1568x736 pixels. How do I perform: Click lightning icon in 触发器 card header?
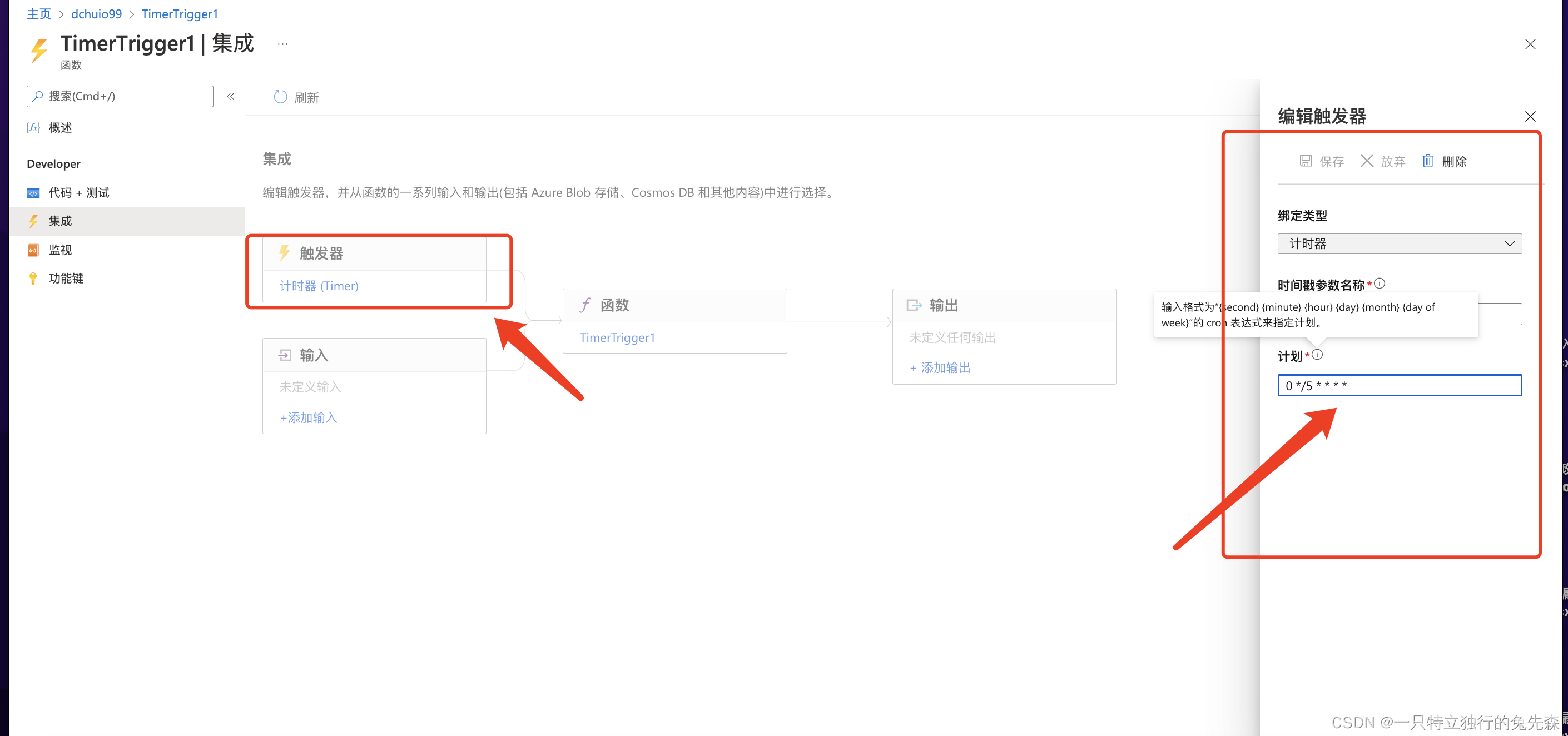click(x=284, y=252)
